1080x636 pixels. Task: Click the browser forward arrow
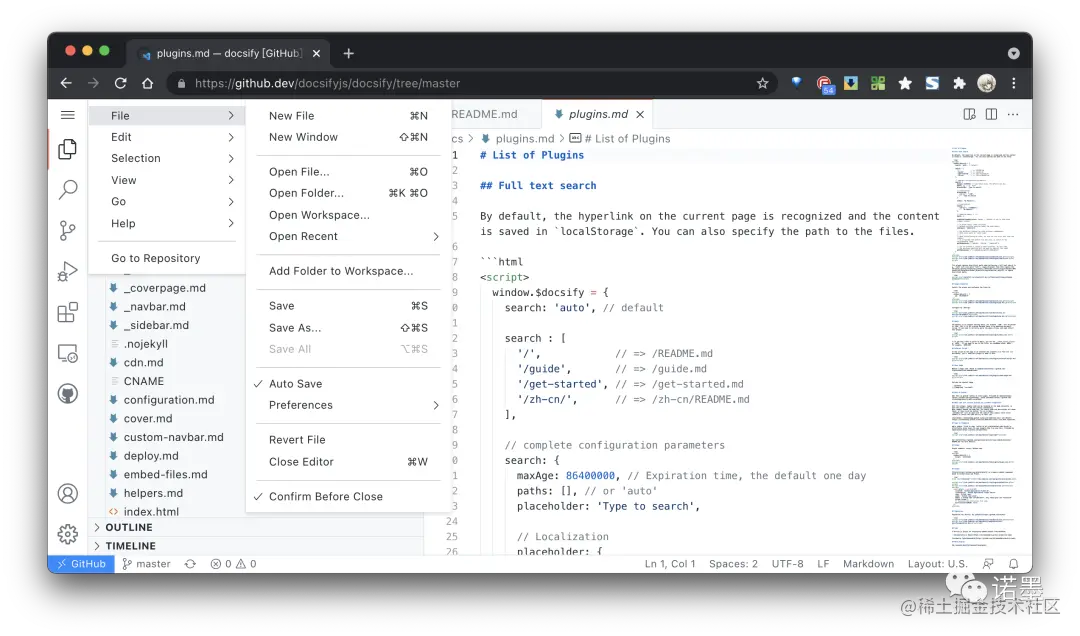[93, 83]
